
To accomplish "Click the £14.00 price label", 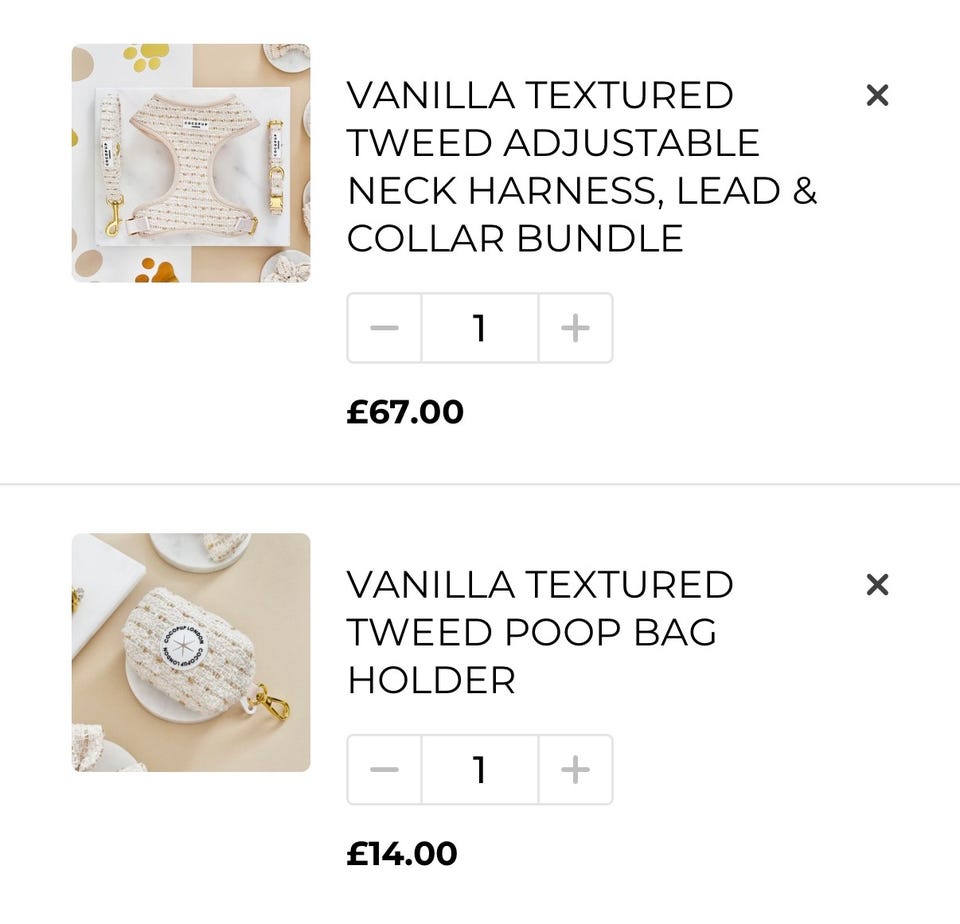I will pyautogui.click(x=402, y=853).
